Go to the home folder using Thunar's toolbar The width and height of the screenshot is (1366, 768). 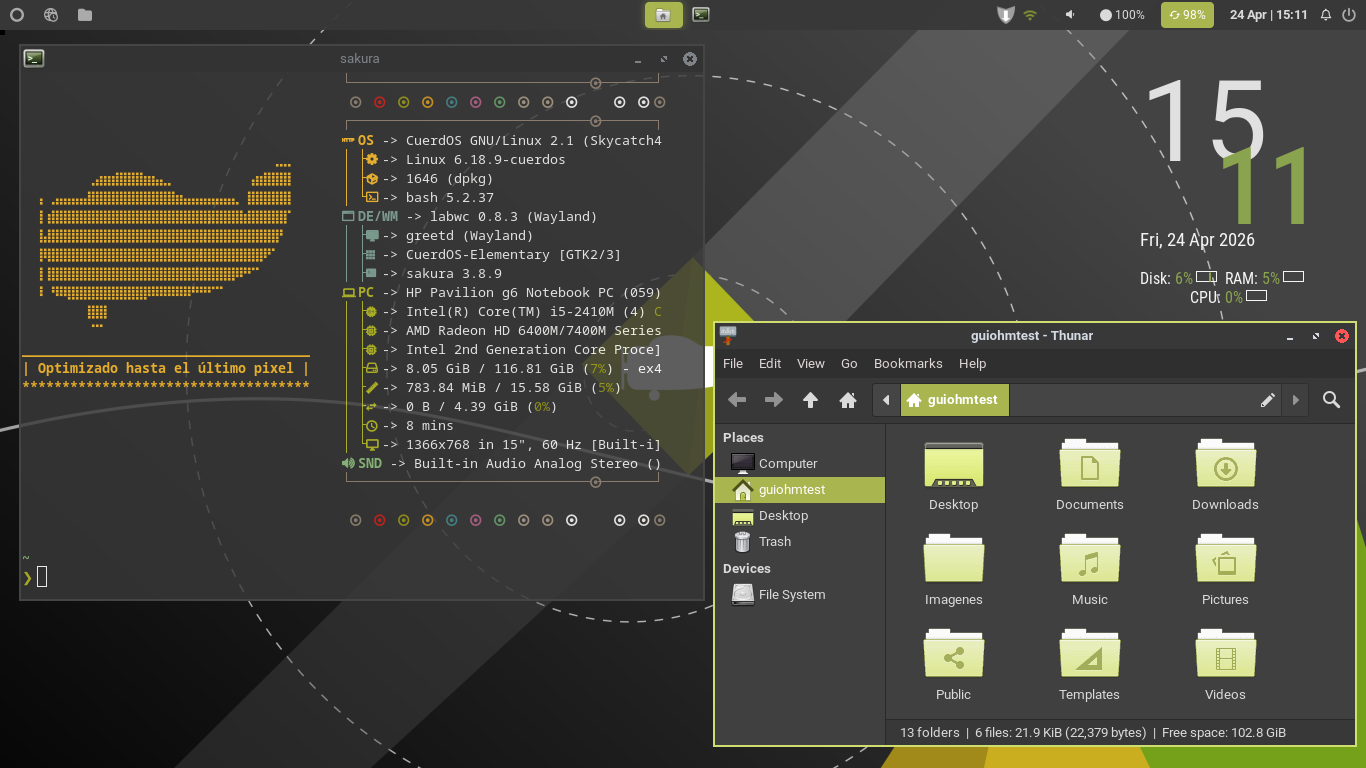(x=848, y=400)
